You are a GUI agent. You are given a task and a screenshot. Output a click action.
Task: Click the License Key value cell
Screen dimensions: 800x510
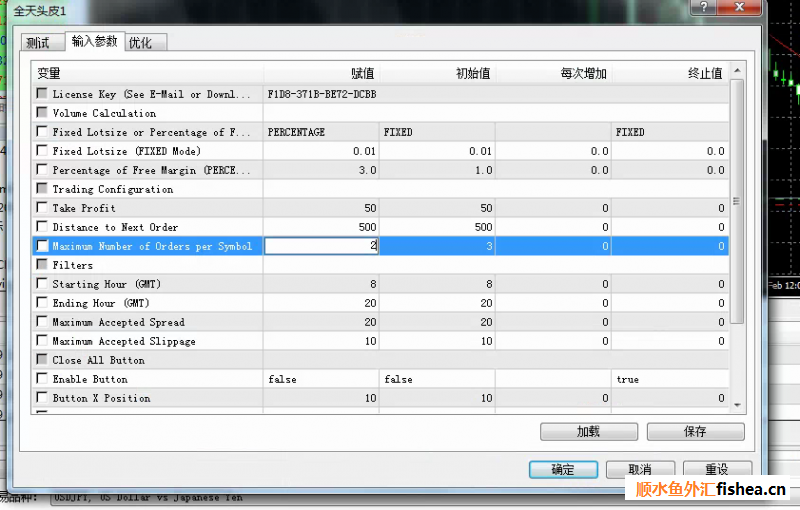(x=322, y=94)
